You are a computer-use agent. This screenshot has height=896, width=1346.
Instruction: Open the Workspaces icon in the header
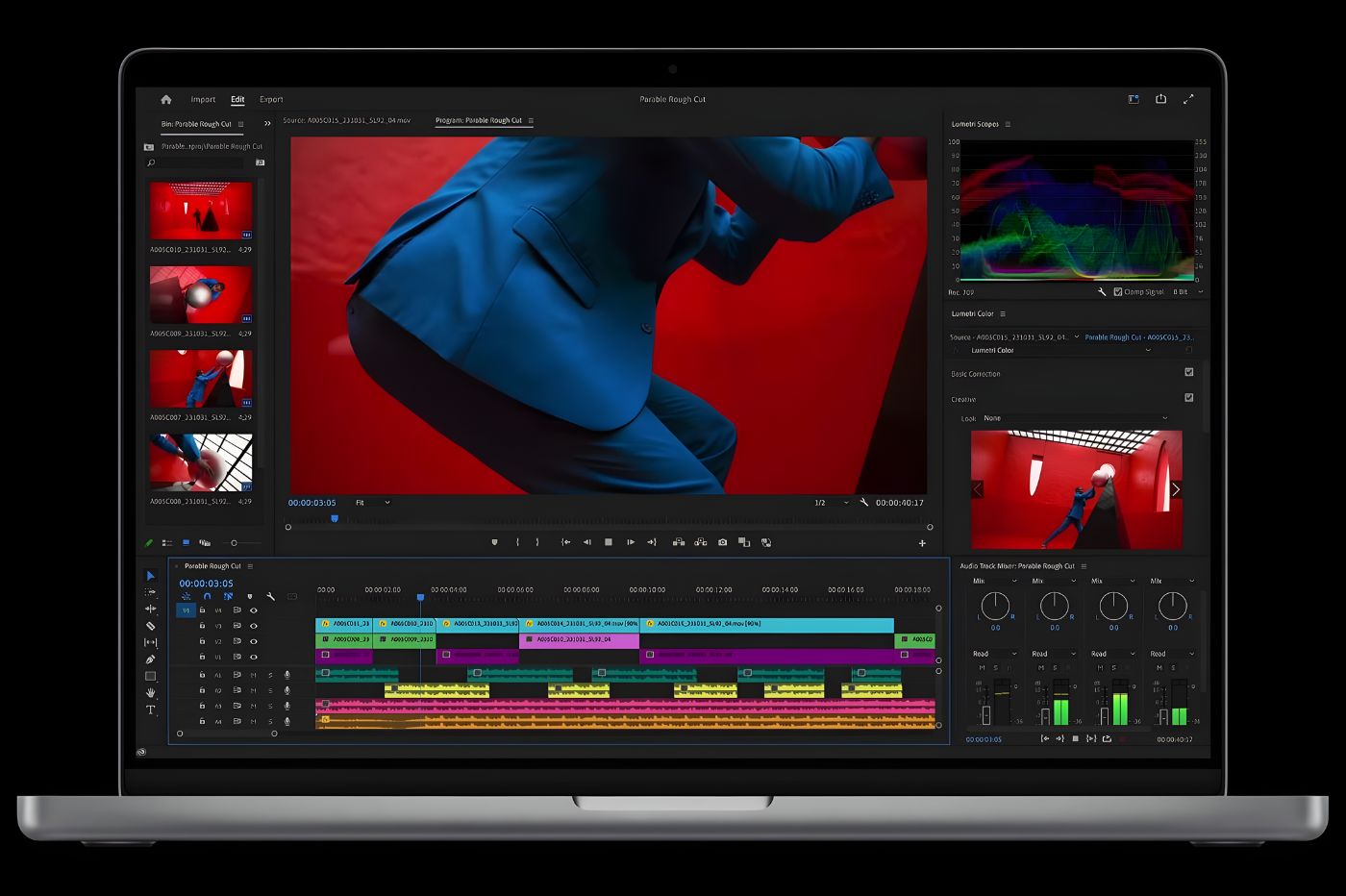(x=1134, y=99)
